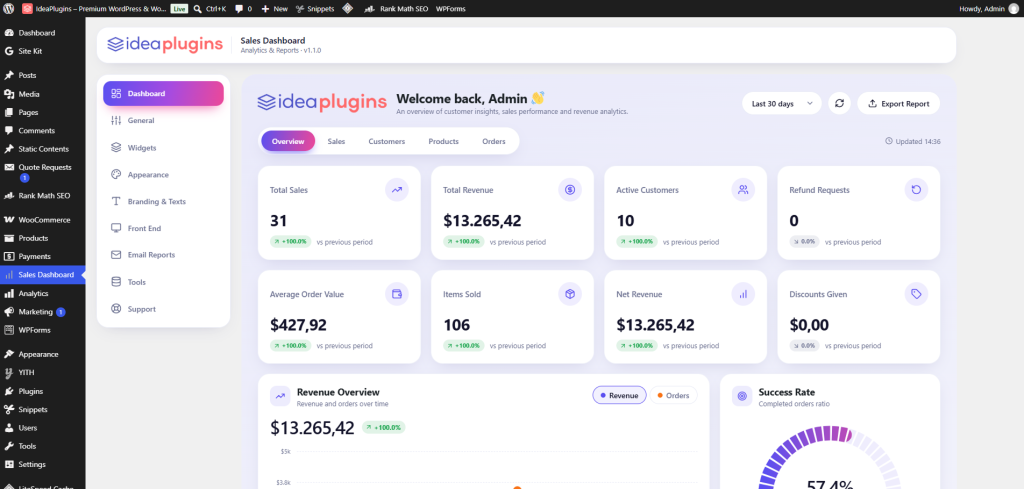Click the Email Reports envelope icon
Screen dimensions: 1024x489
(116, 255)
